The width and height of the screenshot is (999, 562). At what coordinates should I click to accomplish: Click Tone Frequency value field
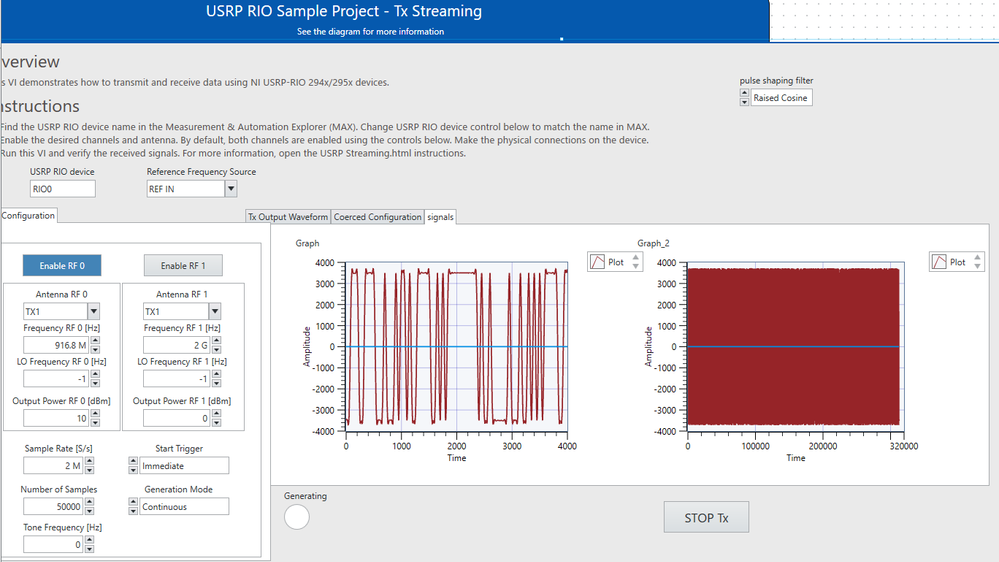pyautogui.click(x=53, y=544)
